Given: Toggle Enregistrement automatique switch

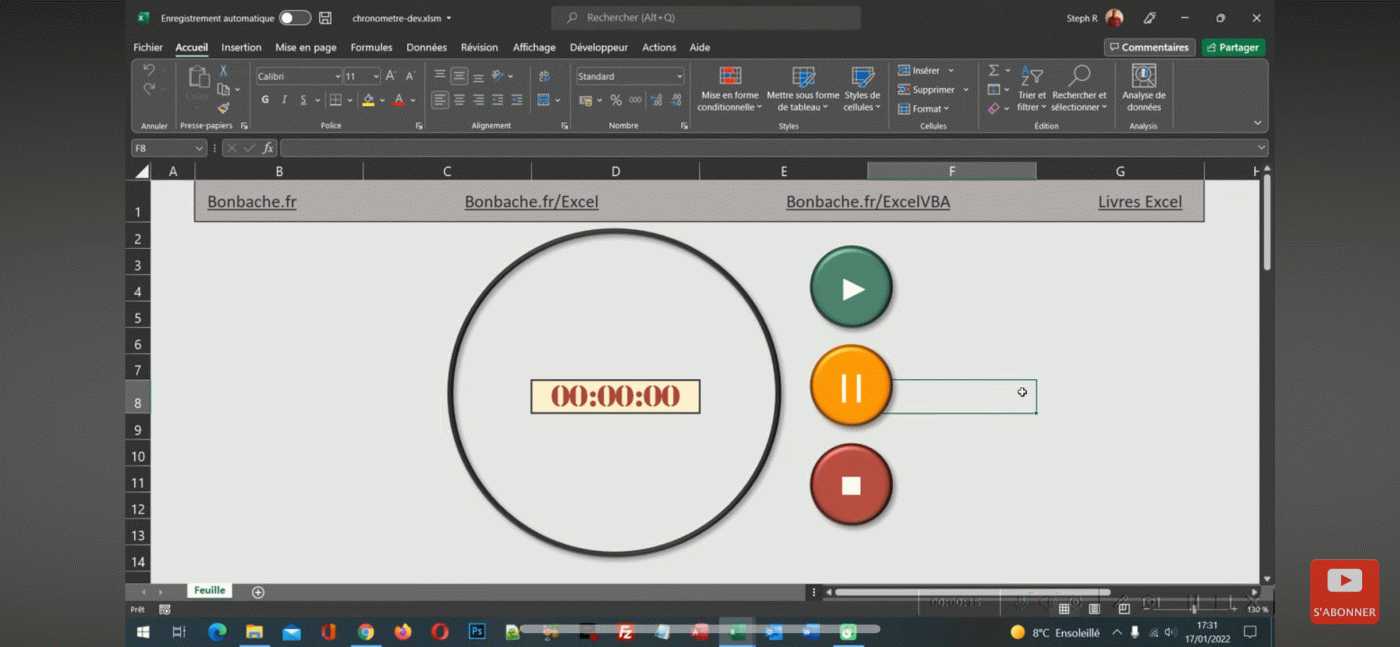Looking at the screenshot, I should 294,18.
